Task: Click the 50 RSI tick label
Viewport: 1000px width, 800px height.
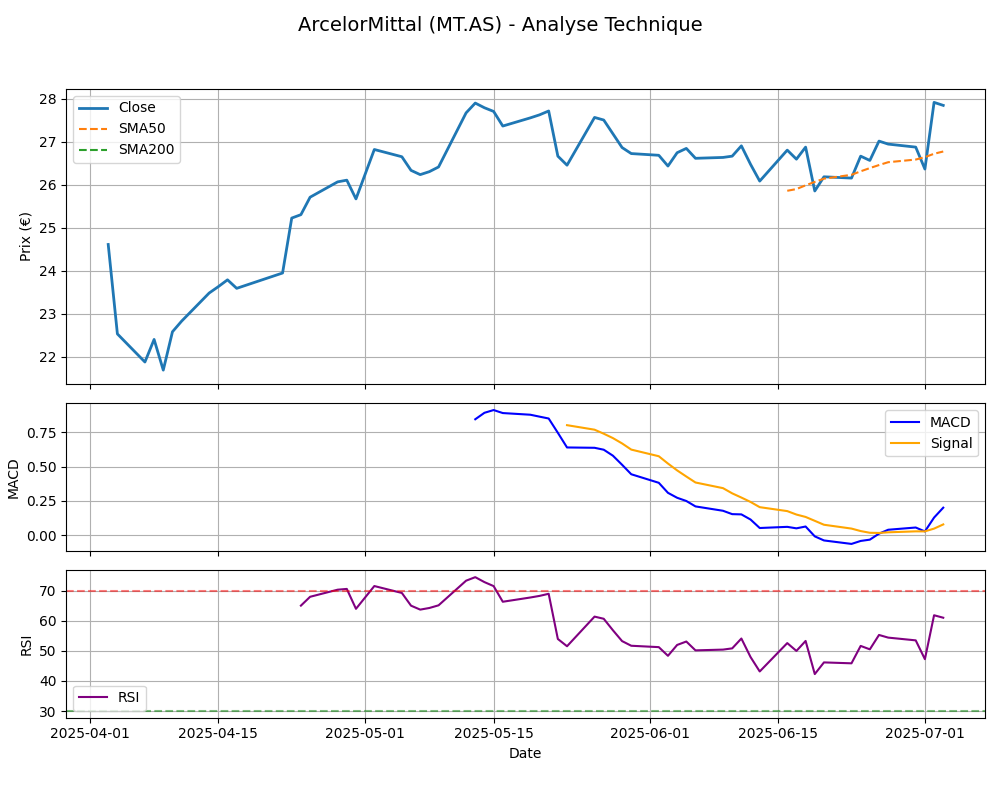Action: [48, 652]
